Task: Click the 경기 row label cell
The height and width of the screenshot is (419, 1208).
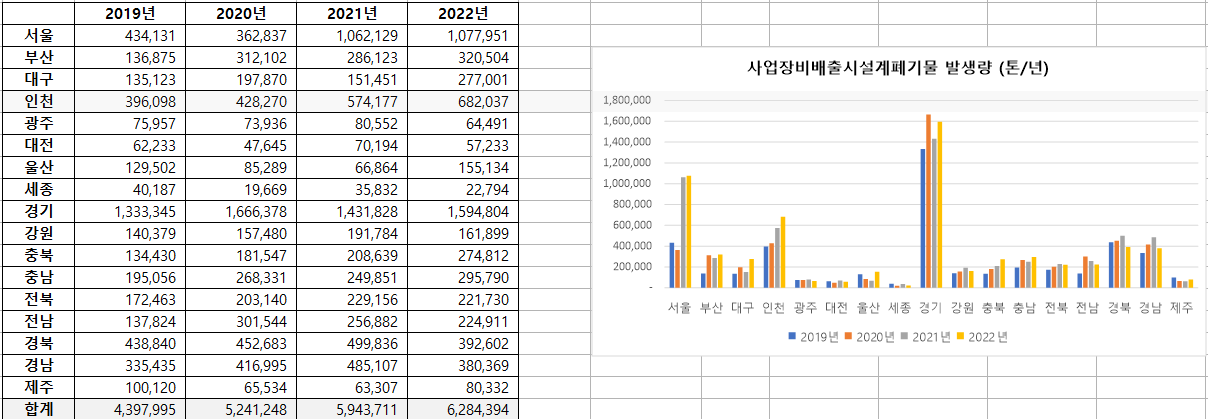Action: 38,210
